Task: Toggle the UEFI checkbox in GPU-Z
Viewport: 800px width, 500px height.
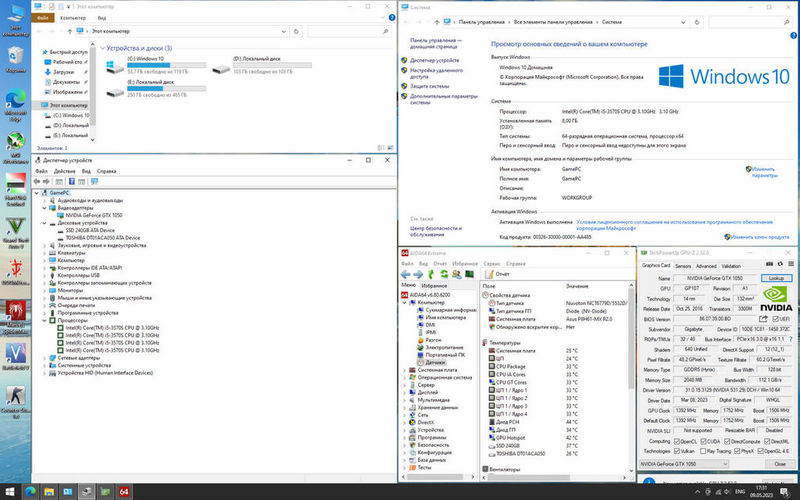Action: tap(776, 319)
